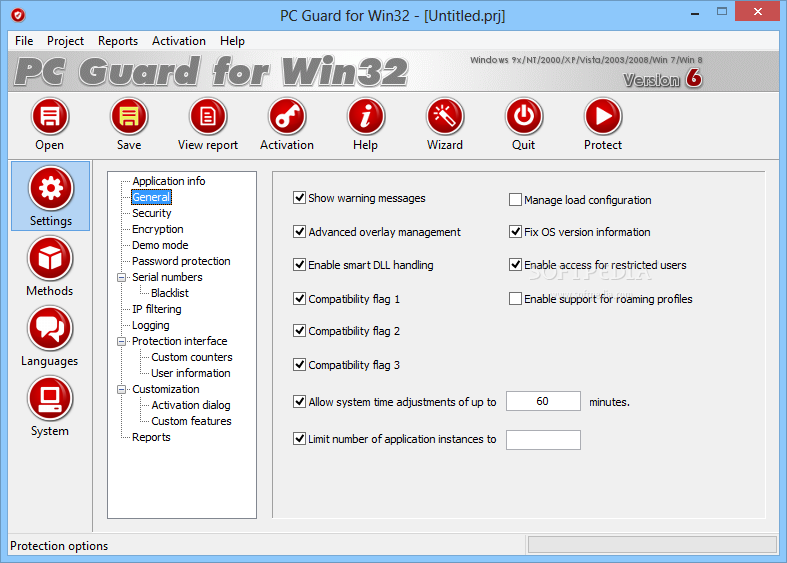787x563 pixels.
Task: Maximize the PC Guard window
Action: [x=722, y=12]
